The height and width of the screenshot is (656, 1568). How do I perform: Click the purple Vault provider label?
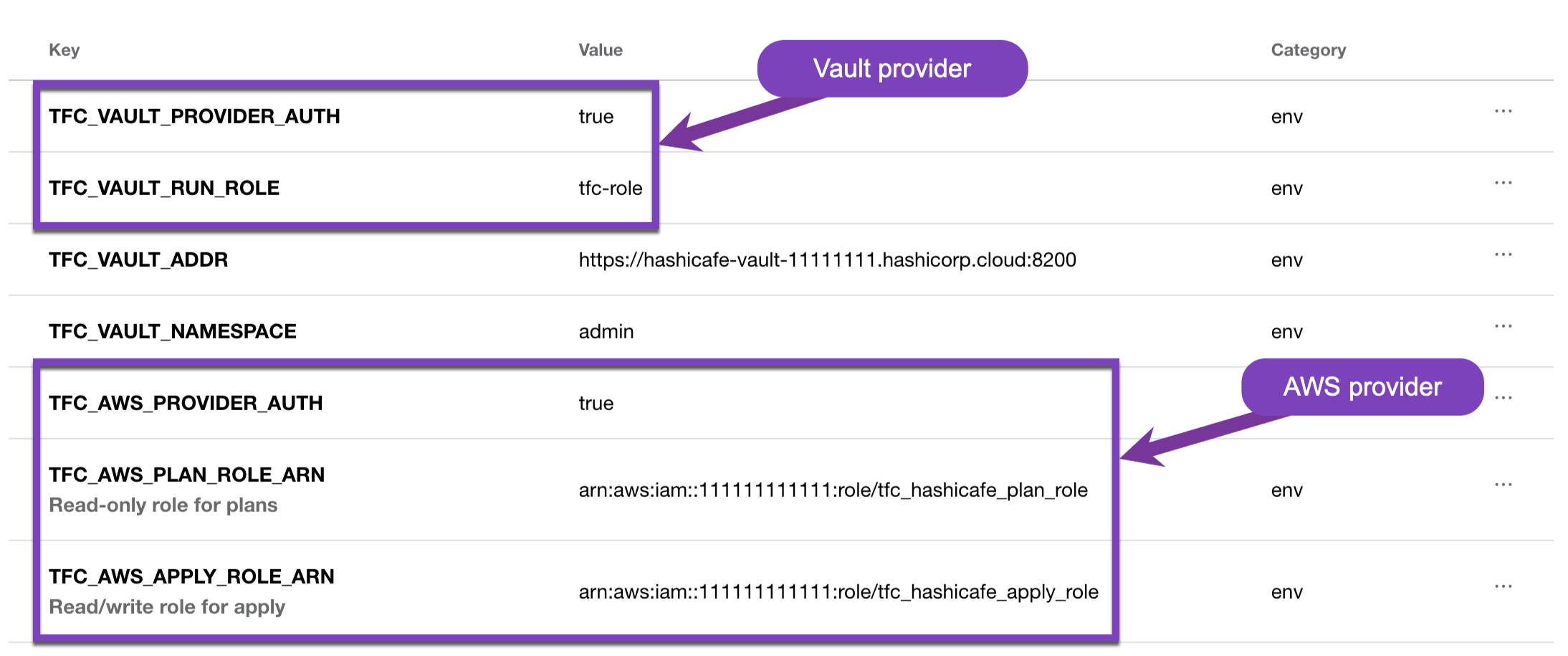pos(891,69)
